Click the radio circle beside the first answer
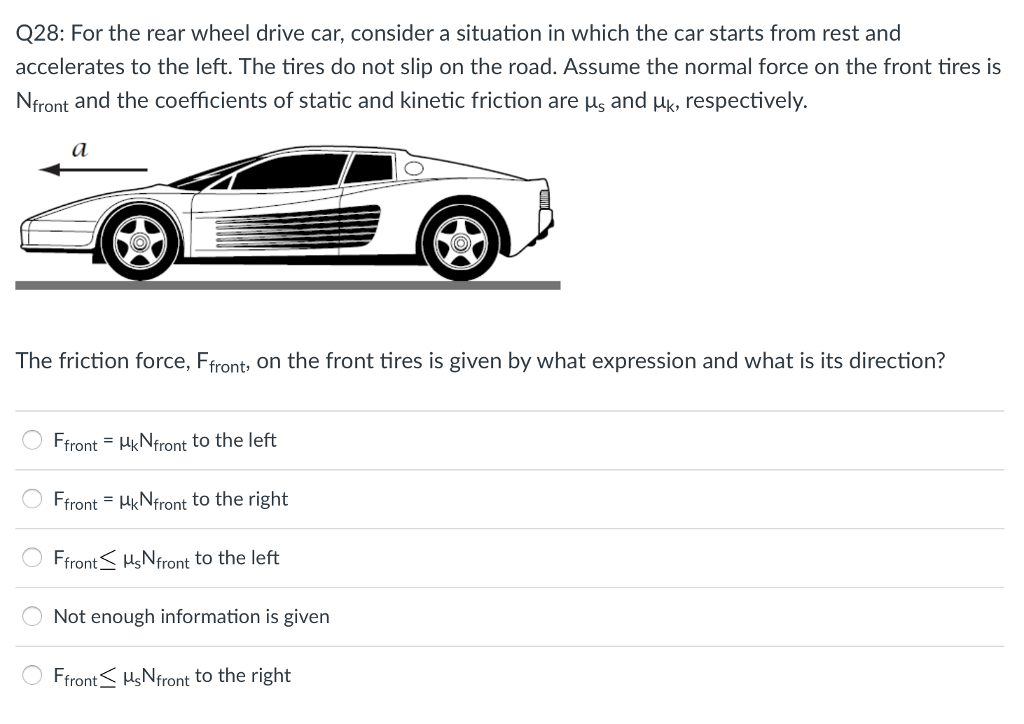1024x724 pixels. click(31, 439)
